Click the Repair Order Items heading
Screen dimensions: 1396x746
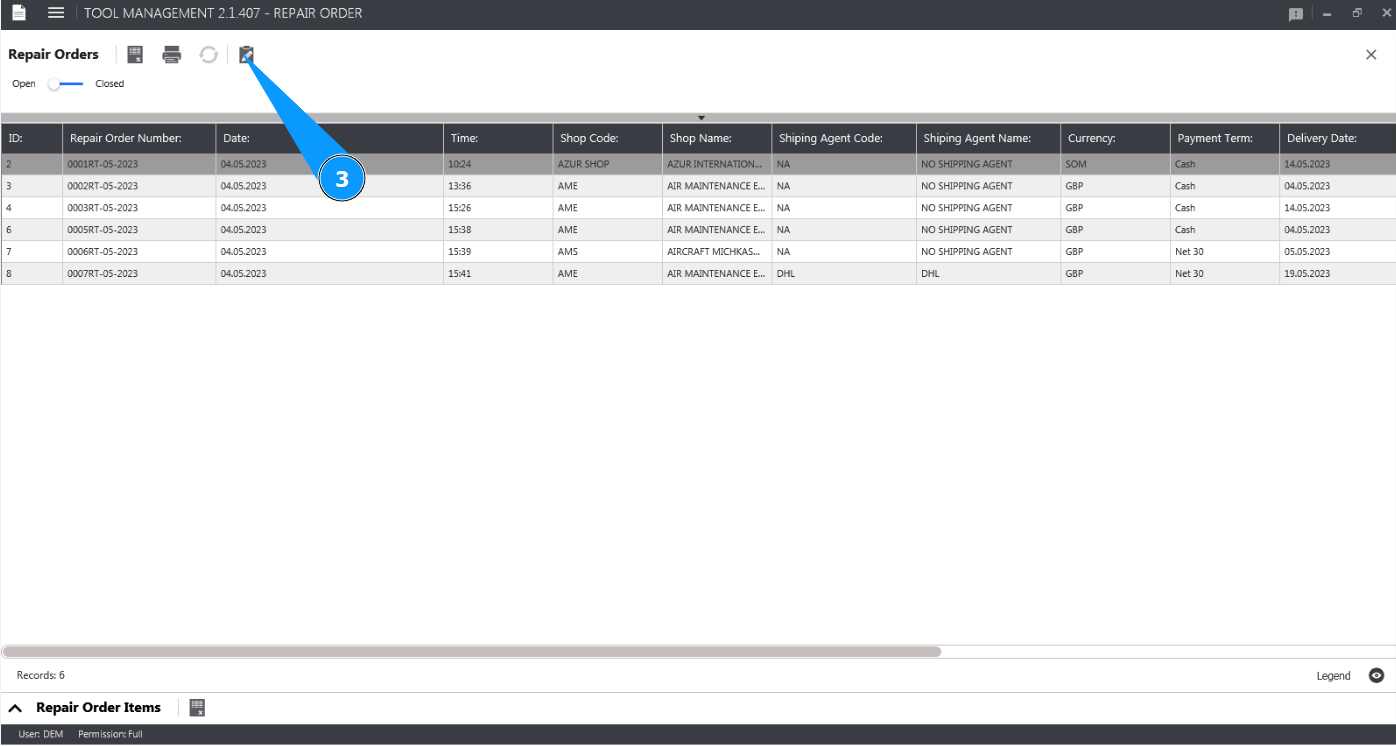(98, 708)
